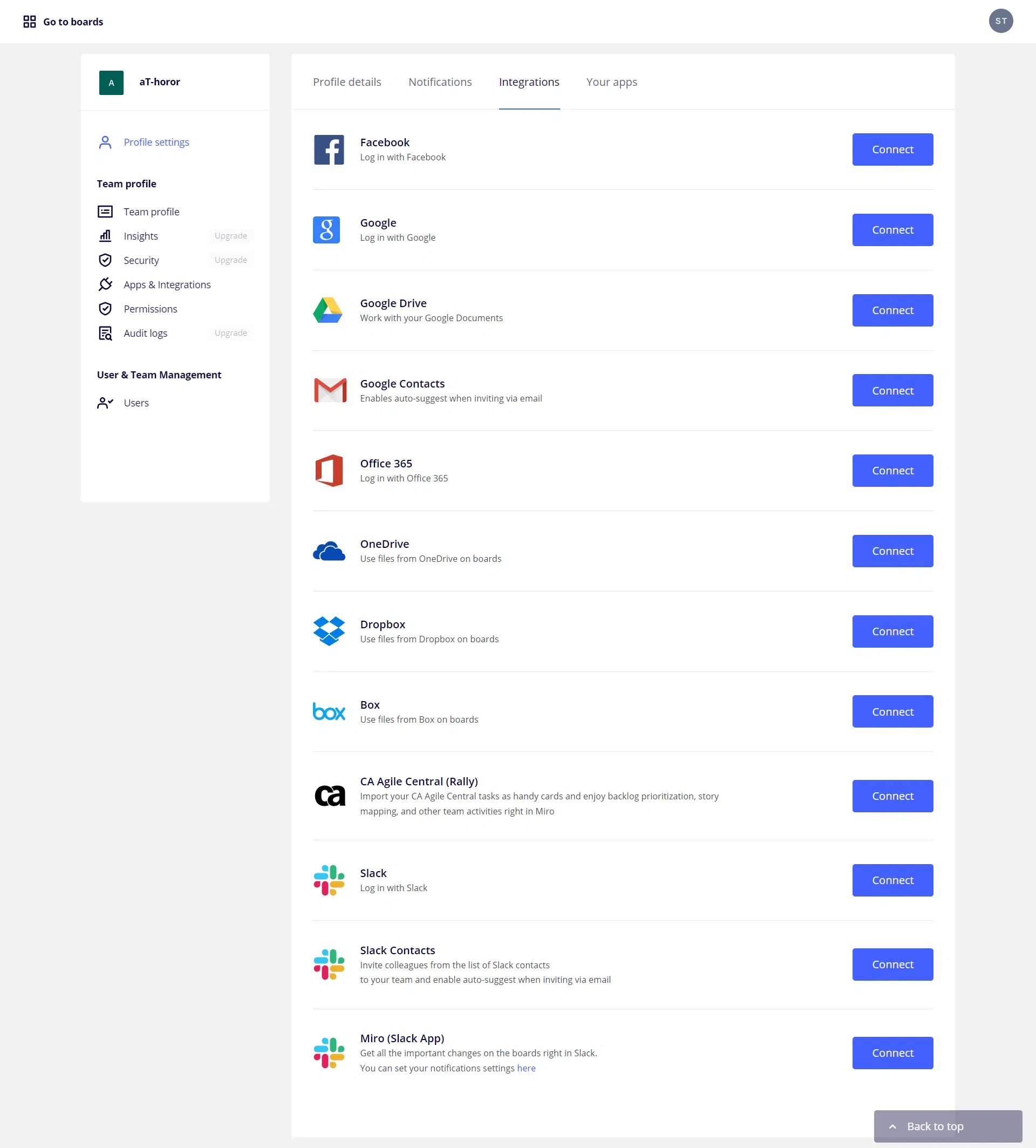1036x1148 pixels.
Task: Click the Apps & Integrations plug icon
Action: pyautogui.click(x=105, y=284)
